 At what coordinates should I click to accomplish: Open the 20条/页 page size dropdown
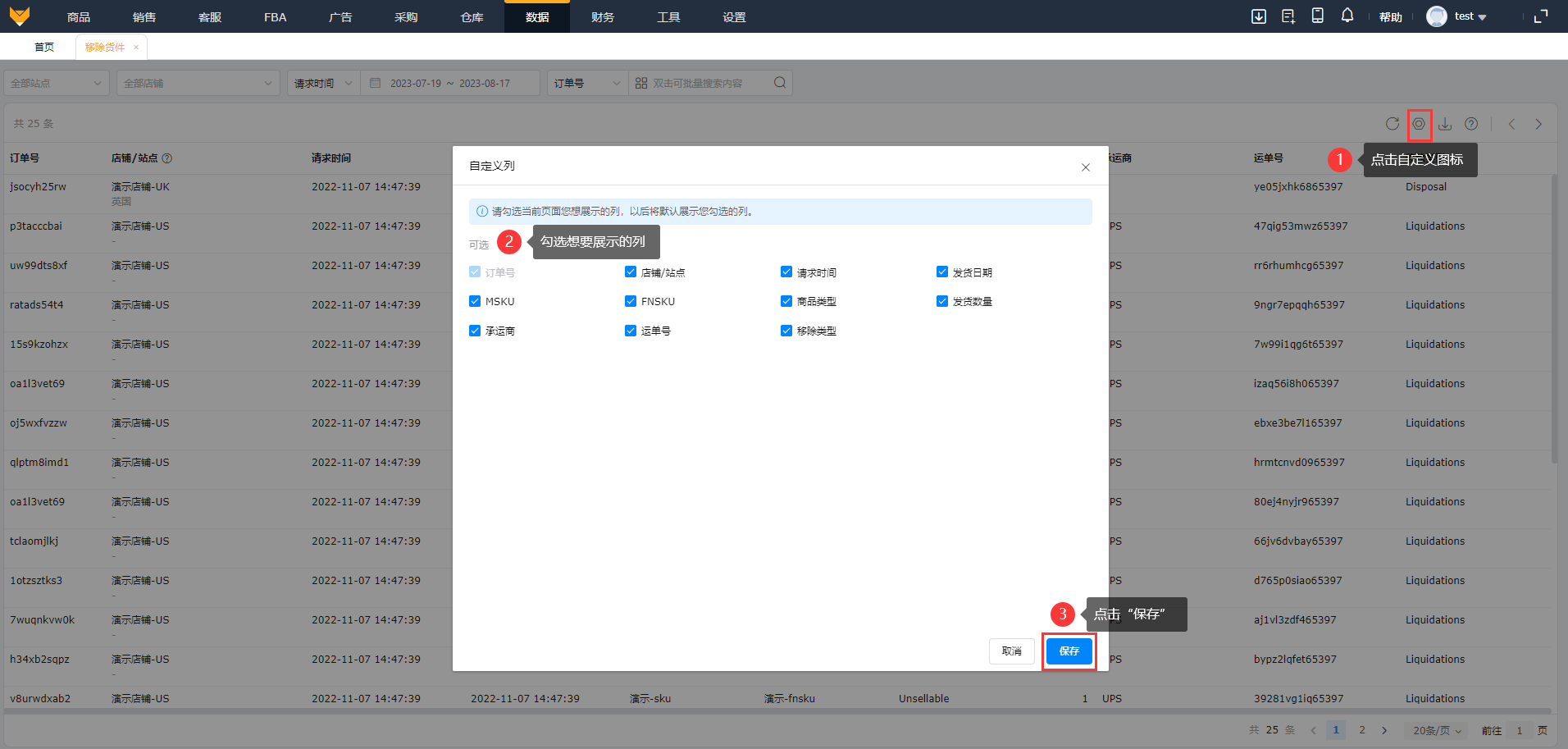1438,730
